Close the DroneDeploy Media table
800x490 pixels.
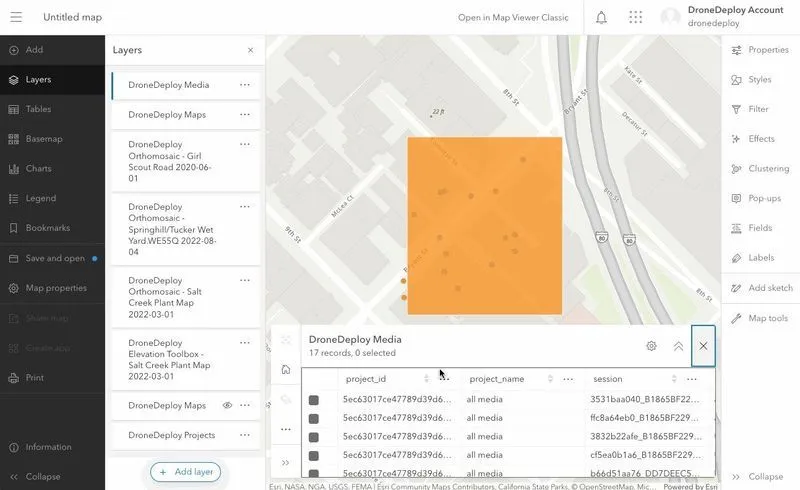click(x=703, y=346)
